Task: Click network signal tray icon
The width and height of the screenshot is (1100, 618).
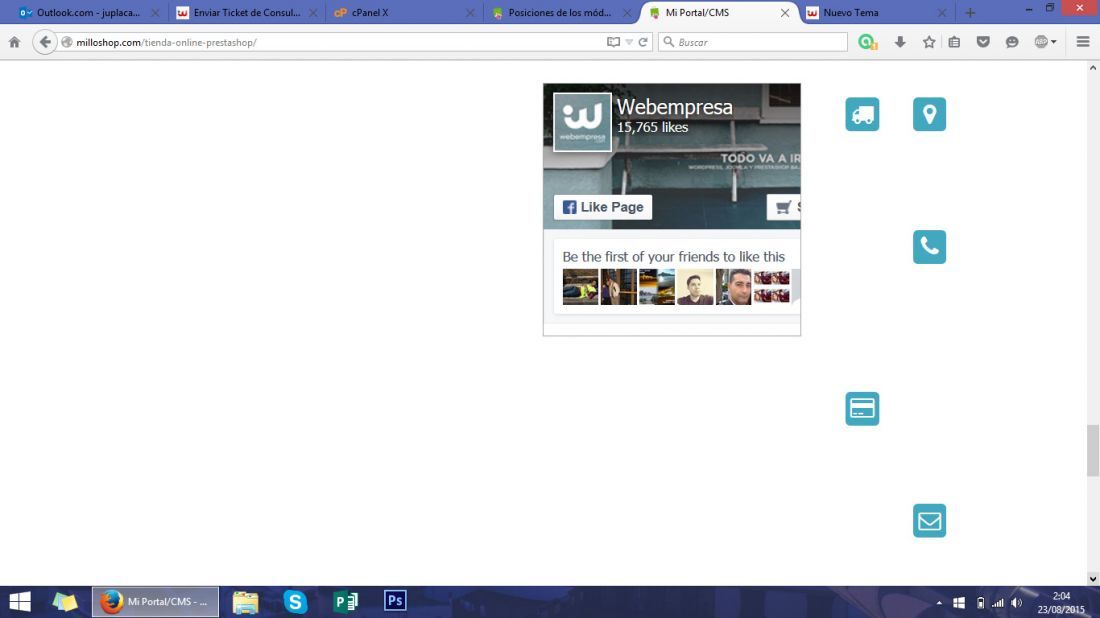Action: point(998,603)
